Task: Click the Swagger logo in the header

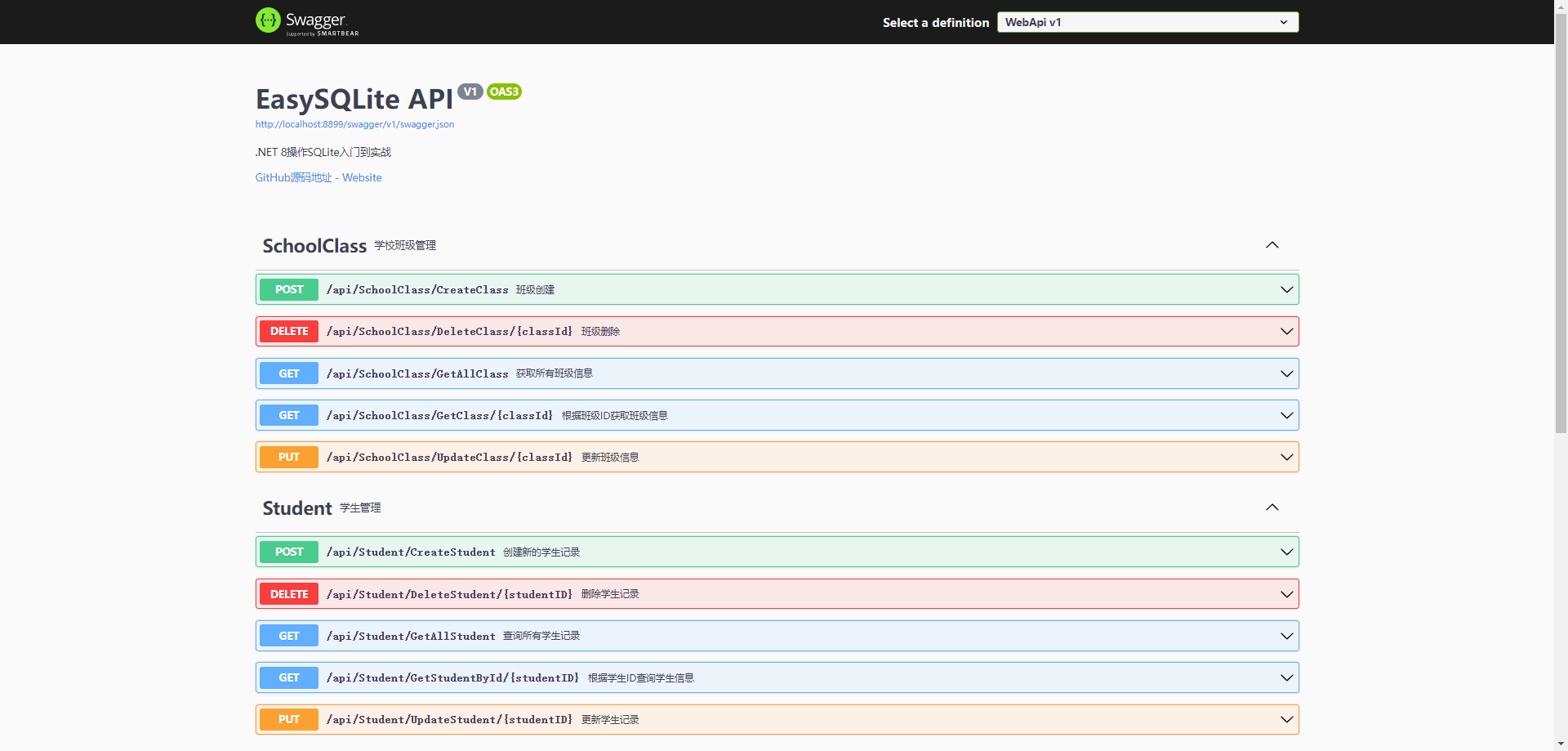Action: coord(307,20)
